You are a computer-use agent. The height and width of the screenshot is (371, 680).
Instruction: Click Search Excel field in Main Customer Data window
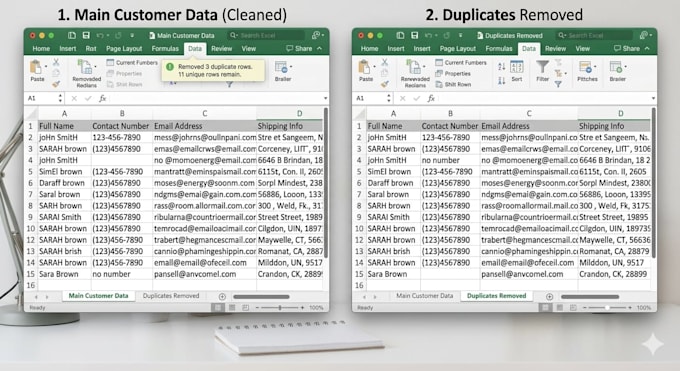point(267,35)
